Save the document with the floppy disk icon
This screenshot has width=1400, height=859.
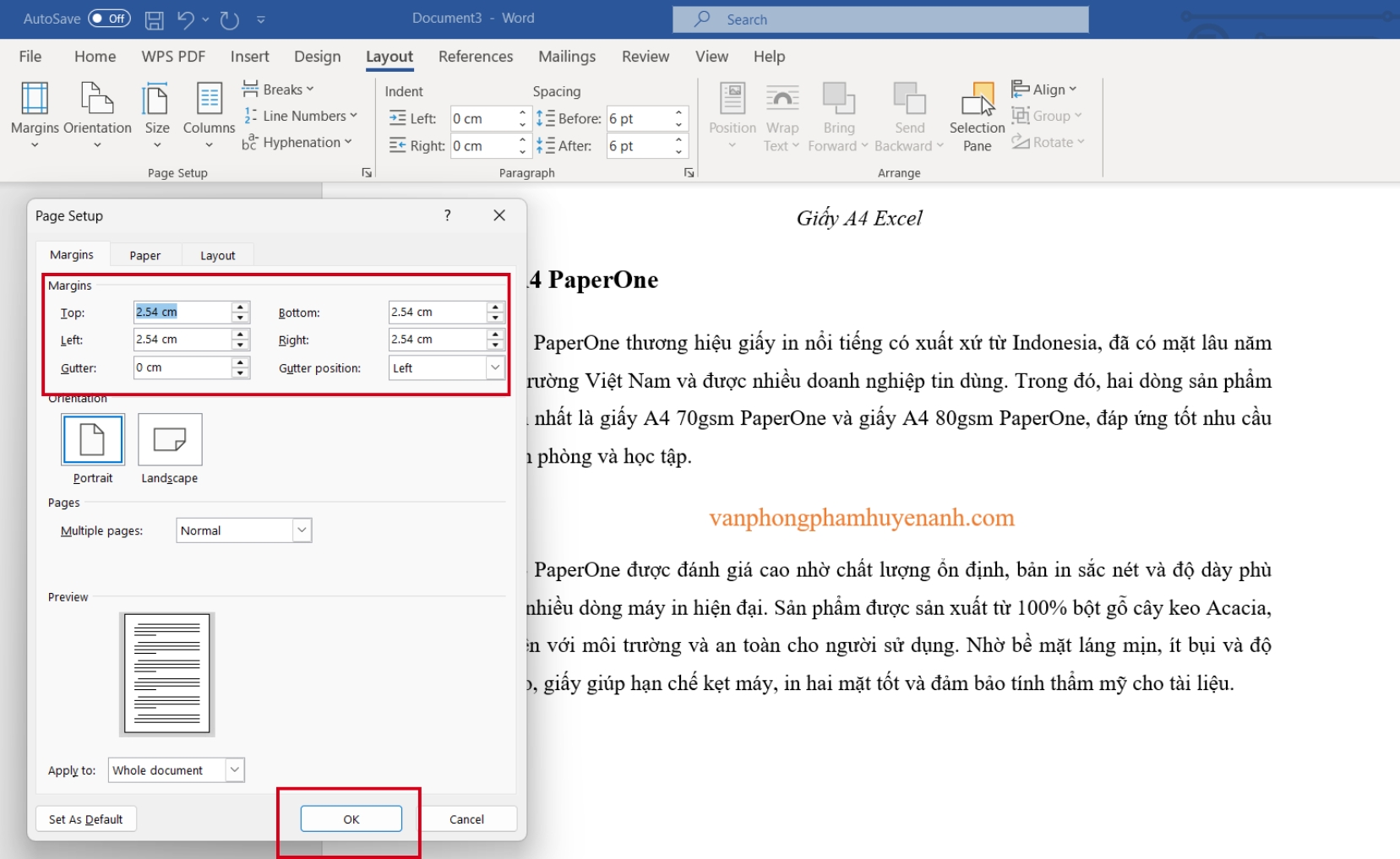pos(155,19)
